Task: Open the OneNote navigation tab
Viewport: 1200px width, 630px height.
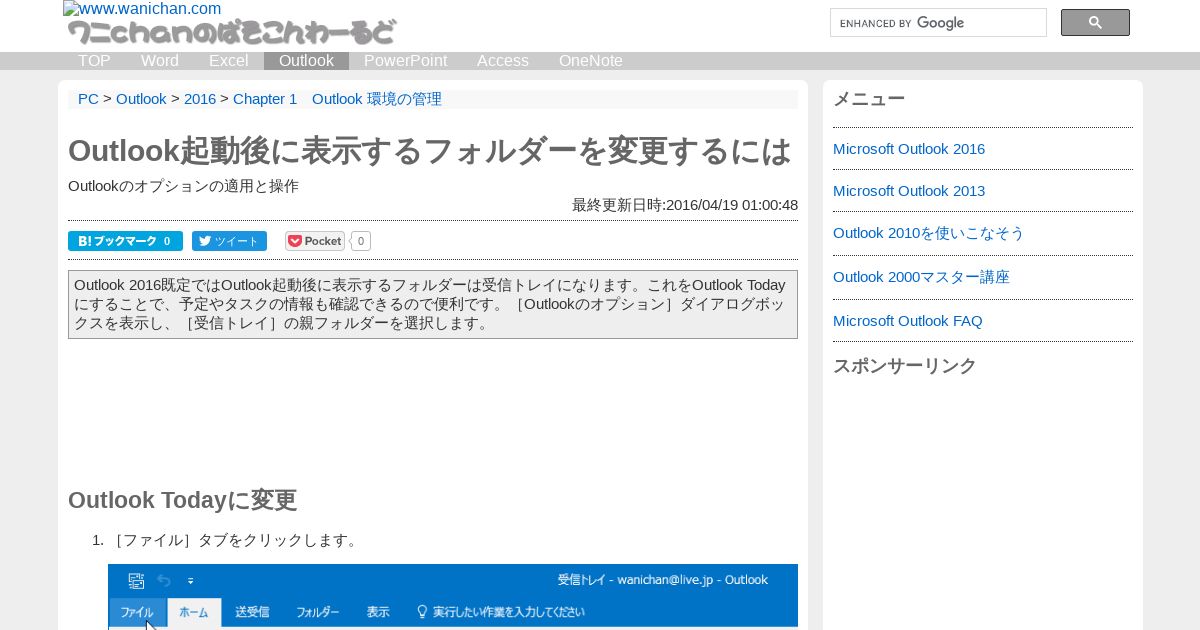Action: tap(591, 61)
